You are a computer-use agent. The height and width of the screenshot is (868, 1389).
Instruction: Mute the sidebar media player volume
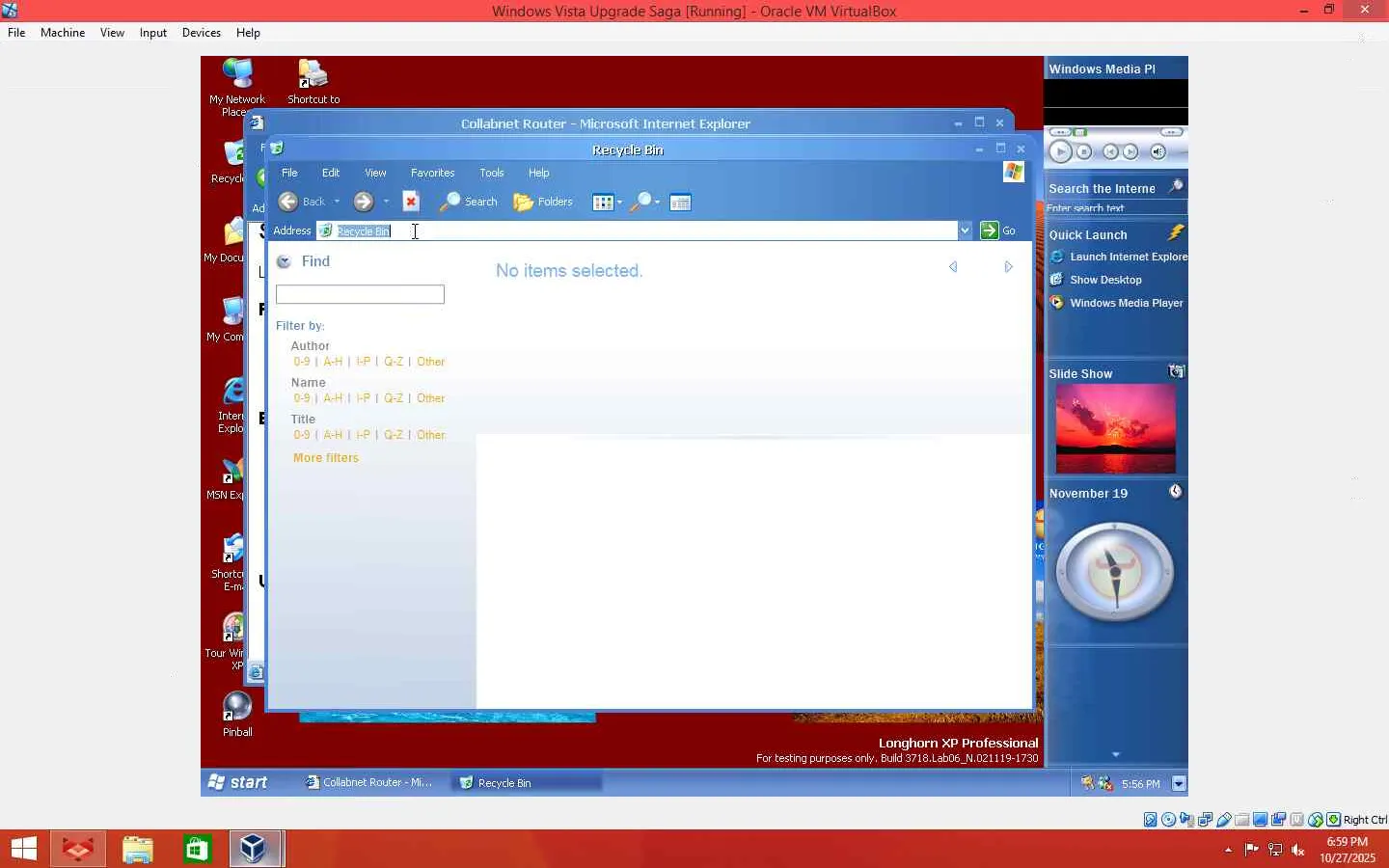[x=1158, y=151]
